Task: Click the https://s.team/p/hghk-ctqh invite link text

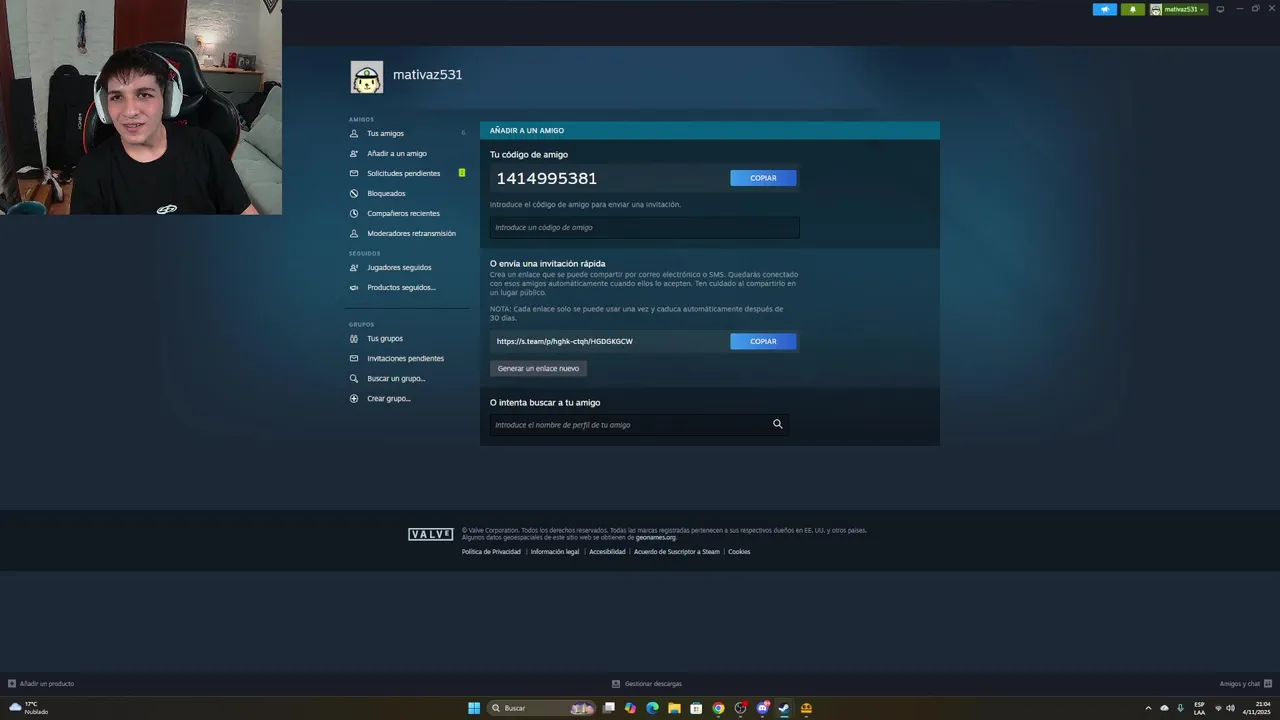Action: click(564, 341)
